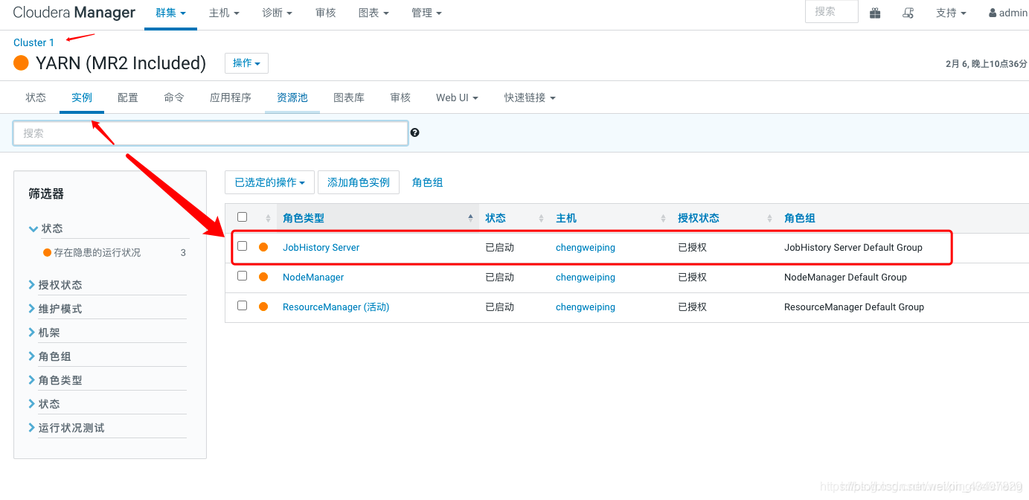Open the 已选定的操作 dropdown

pos(269,183)
